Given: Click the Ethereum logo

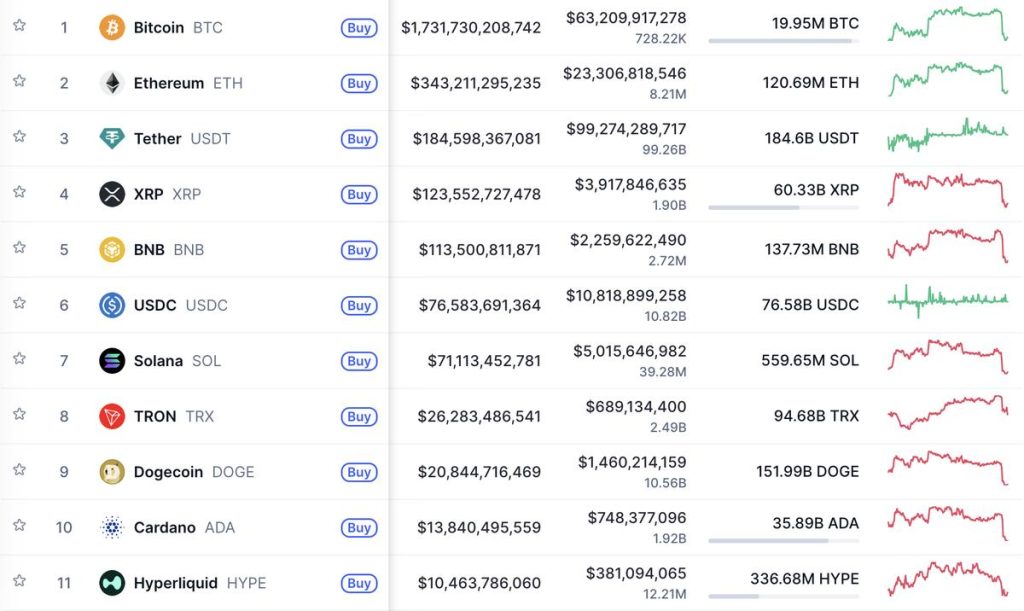Looking at the screenshot, I should 112,83.
